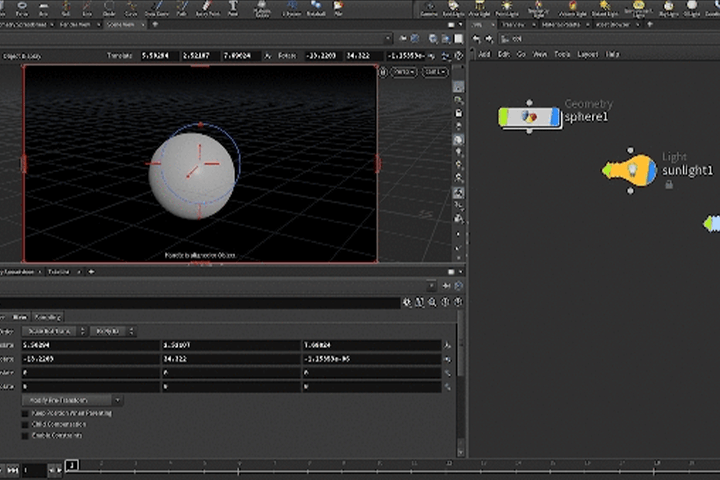This screenshot has width=720, height=480.
Task: Open Transform Order dropdown
Action: [54, 331]
